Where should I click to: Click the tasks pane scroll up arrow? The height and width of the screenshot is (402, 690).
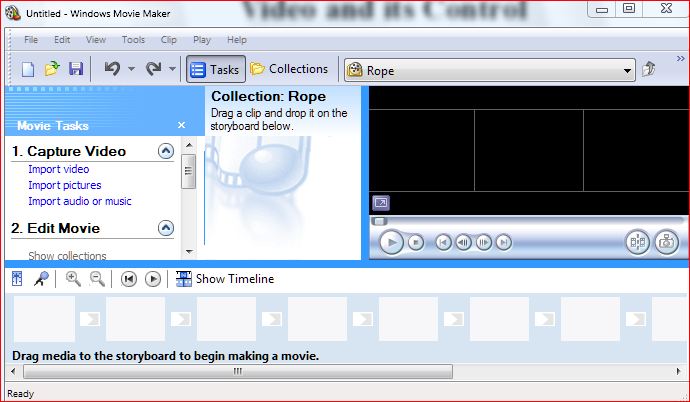click(189, 145)
